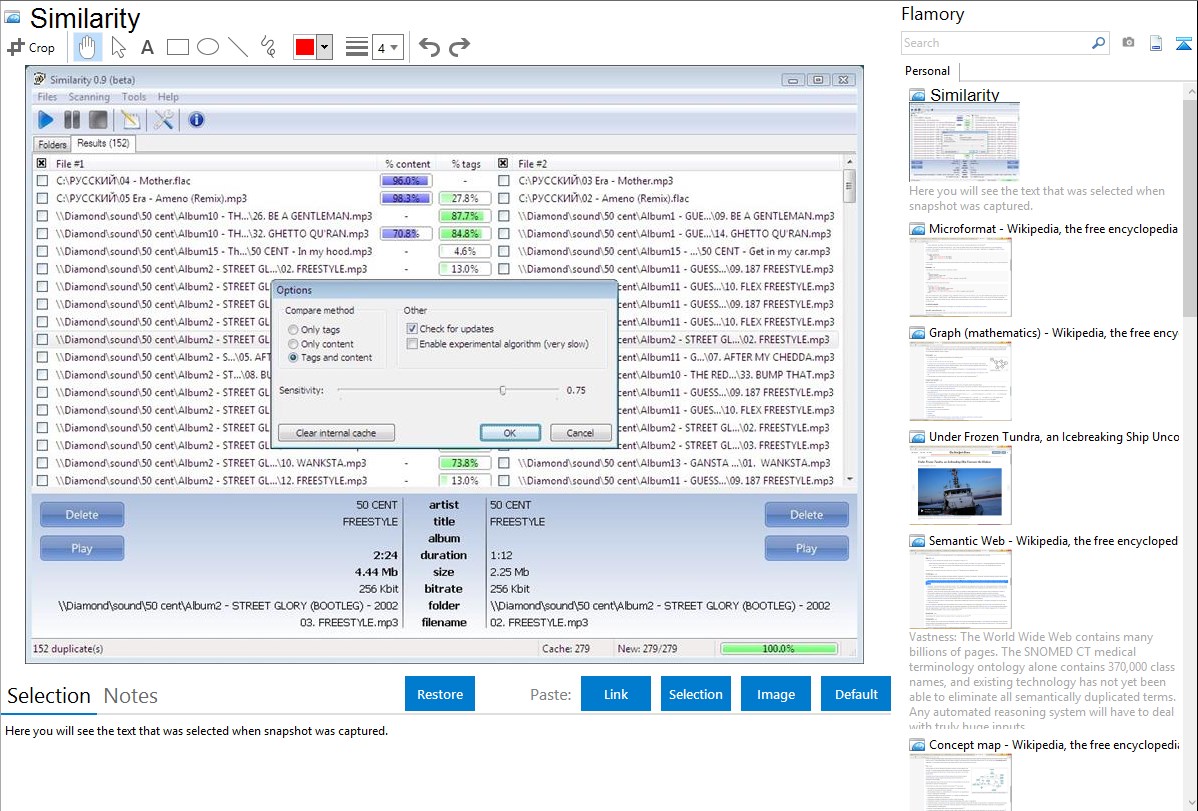Select the Only content radio button

tap(293, 344)
